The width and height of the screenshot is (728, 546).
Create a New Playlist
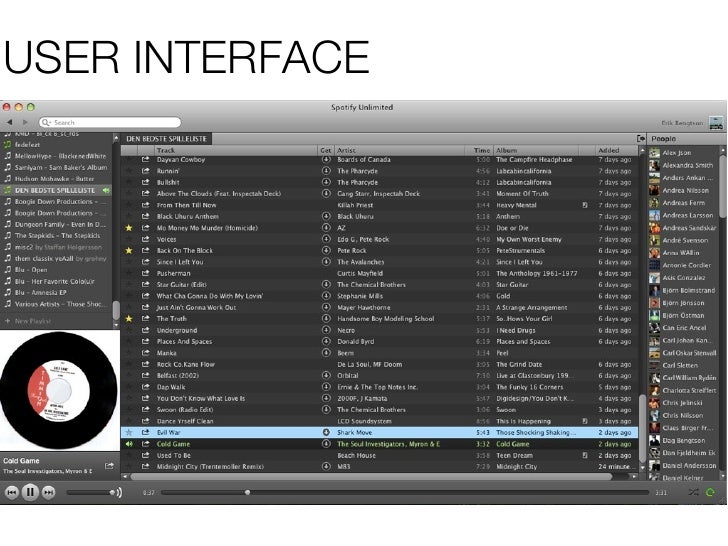(x=28, y=321)
